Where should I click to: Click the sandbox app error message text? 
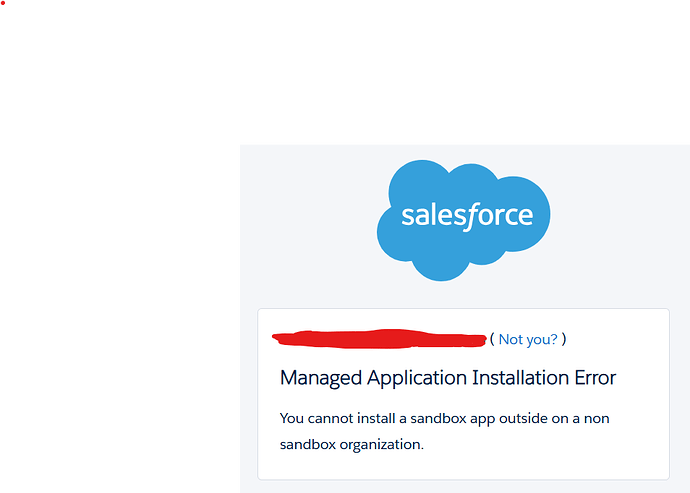click(x=444, y=431)
